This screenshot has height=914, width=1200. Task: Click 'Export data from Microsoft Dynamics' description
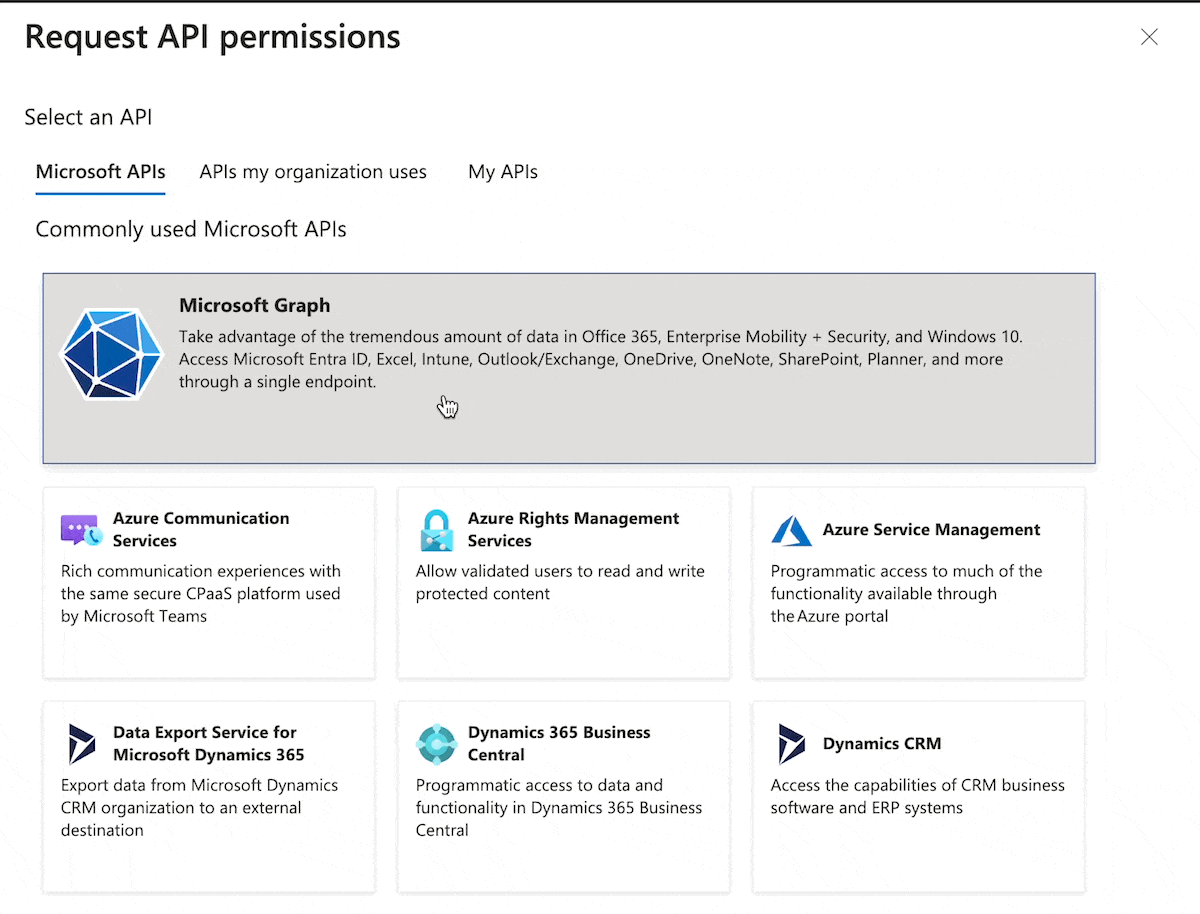click(x=199, y=808)
